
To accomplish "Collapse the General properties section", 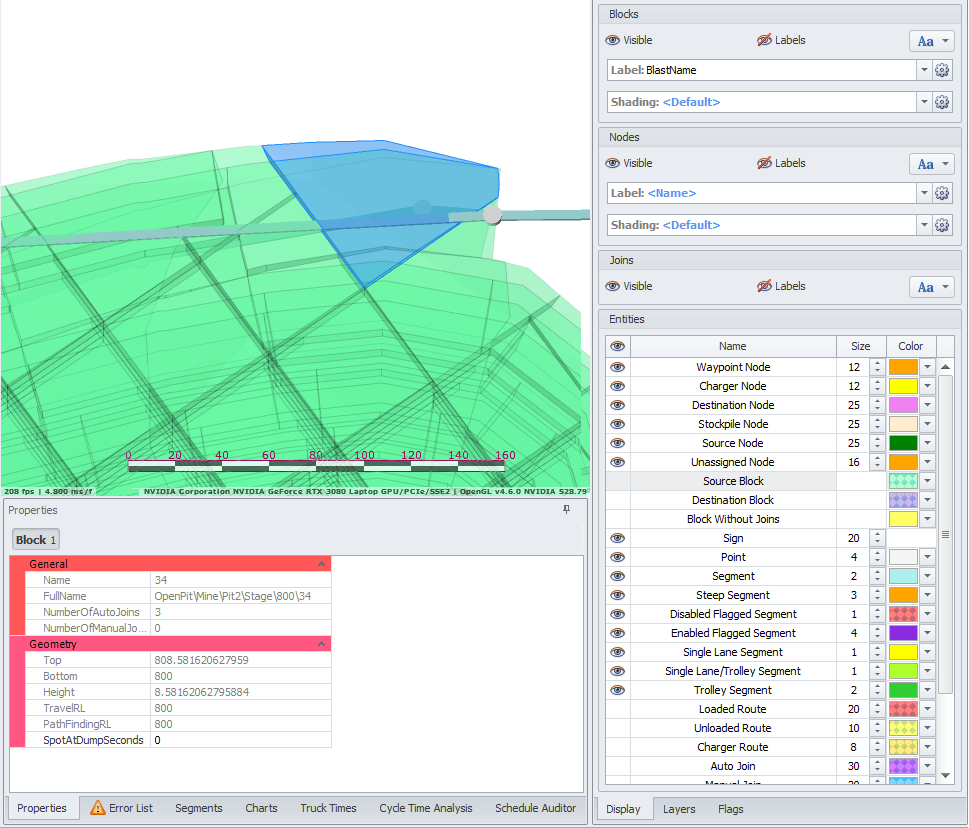I will 321,564.
